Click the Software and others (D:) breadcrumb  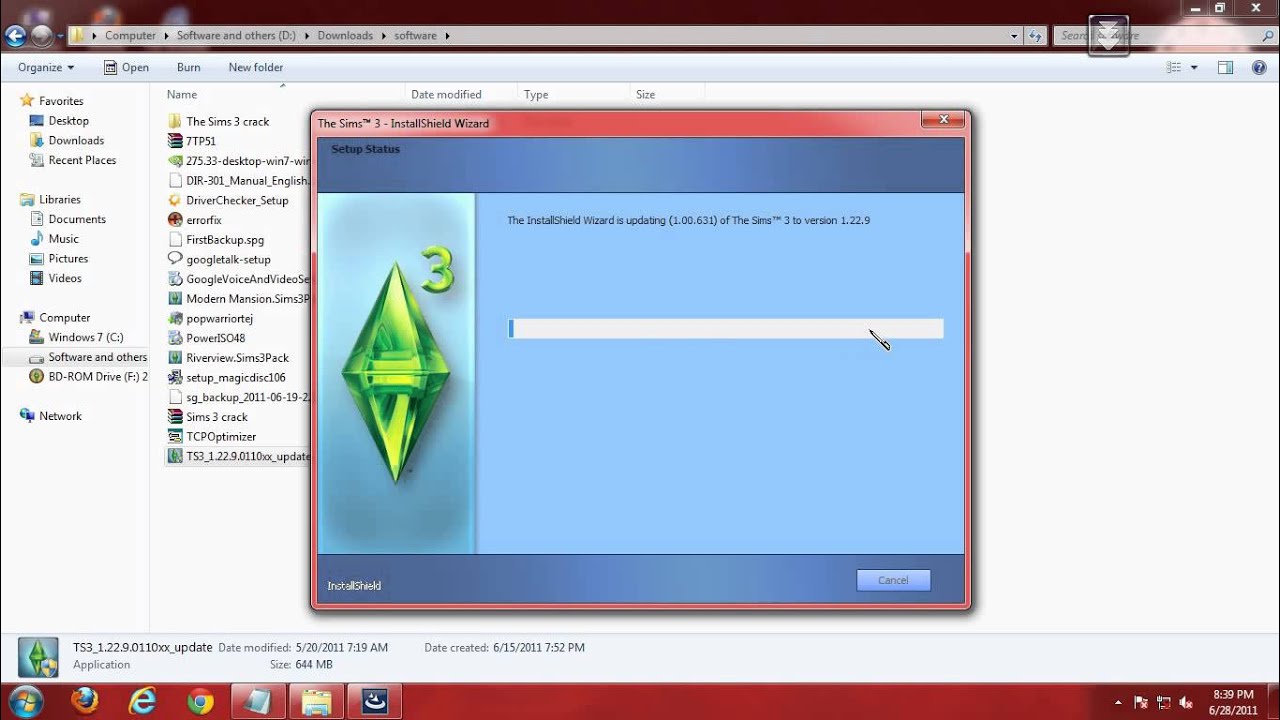point(236,36)
